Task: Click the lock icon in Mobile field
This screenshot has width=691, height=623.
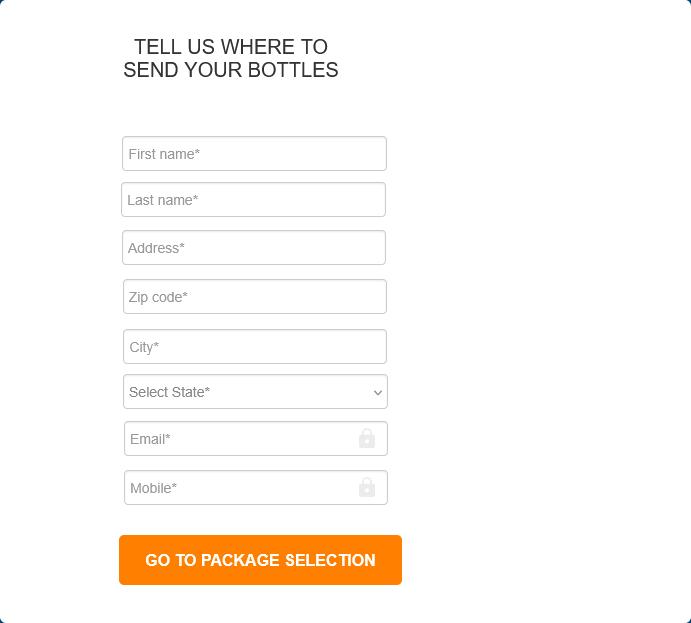Action: [x=367, y=487]
